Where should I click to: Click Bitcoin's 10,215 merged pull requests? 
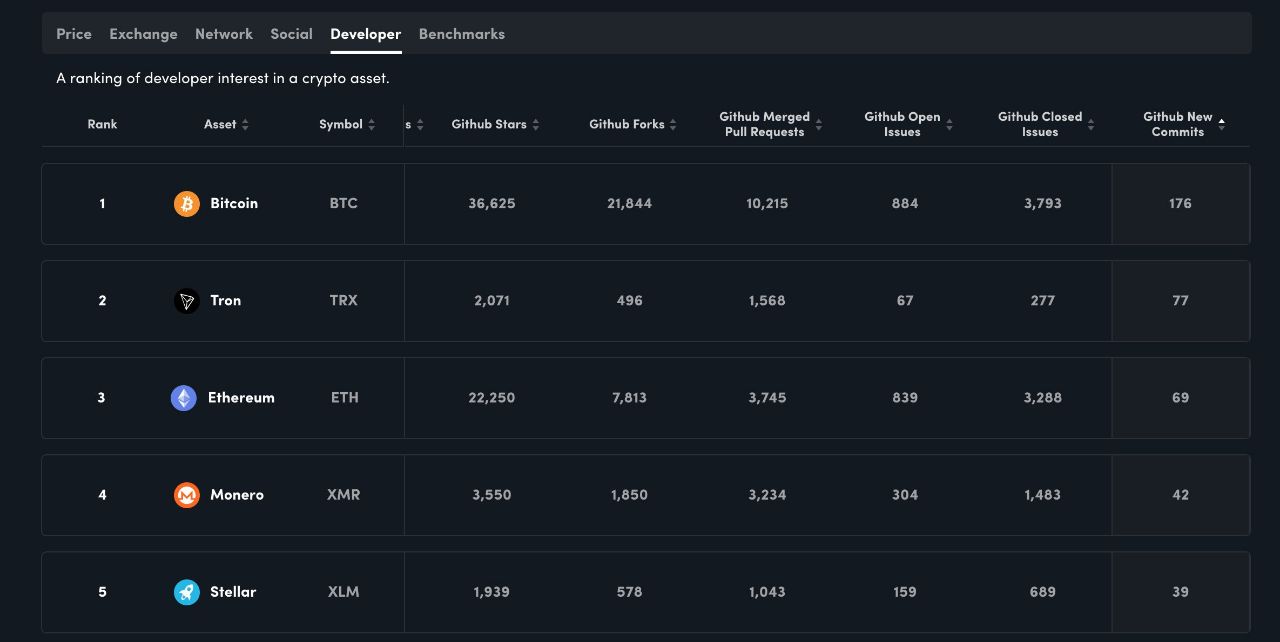tap(767, 203)
